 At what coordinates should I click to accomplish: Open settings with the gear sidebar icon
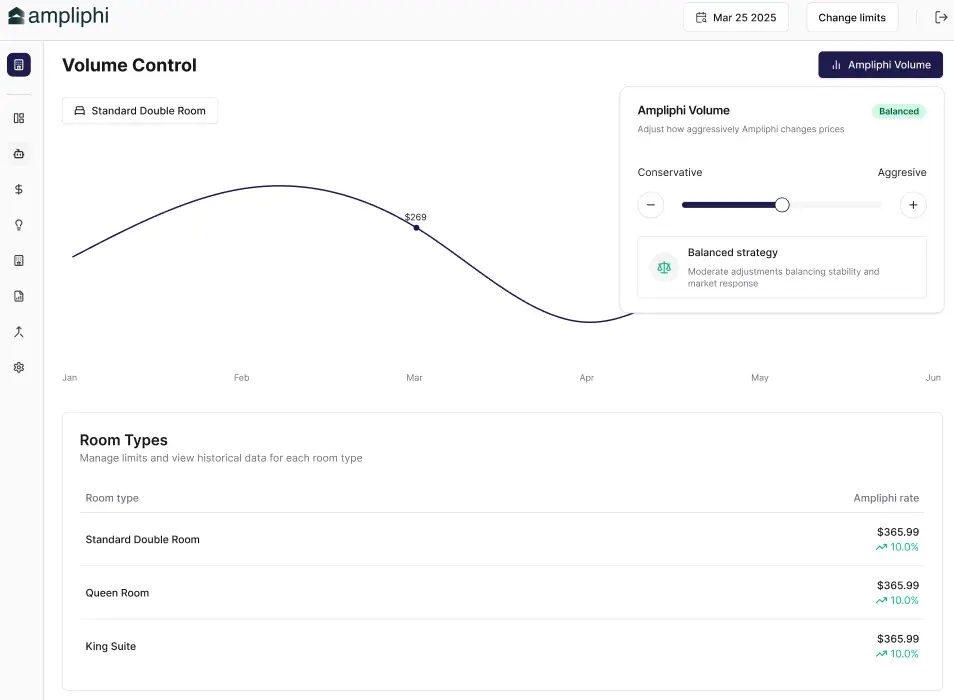18,367
